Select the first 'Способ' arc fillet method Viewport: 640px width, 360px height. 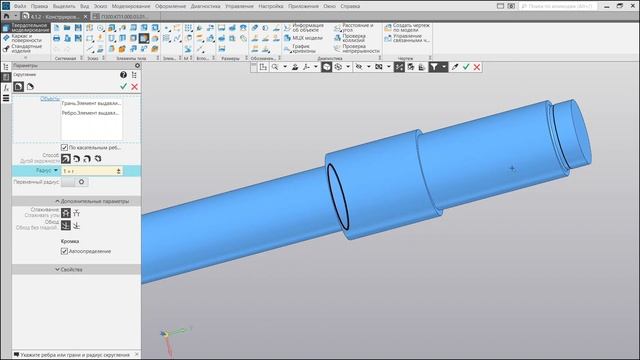[66, 159]
